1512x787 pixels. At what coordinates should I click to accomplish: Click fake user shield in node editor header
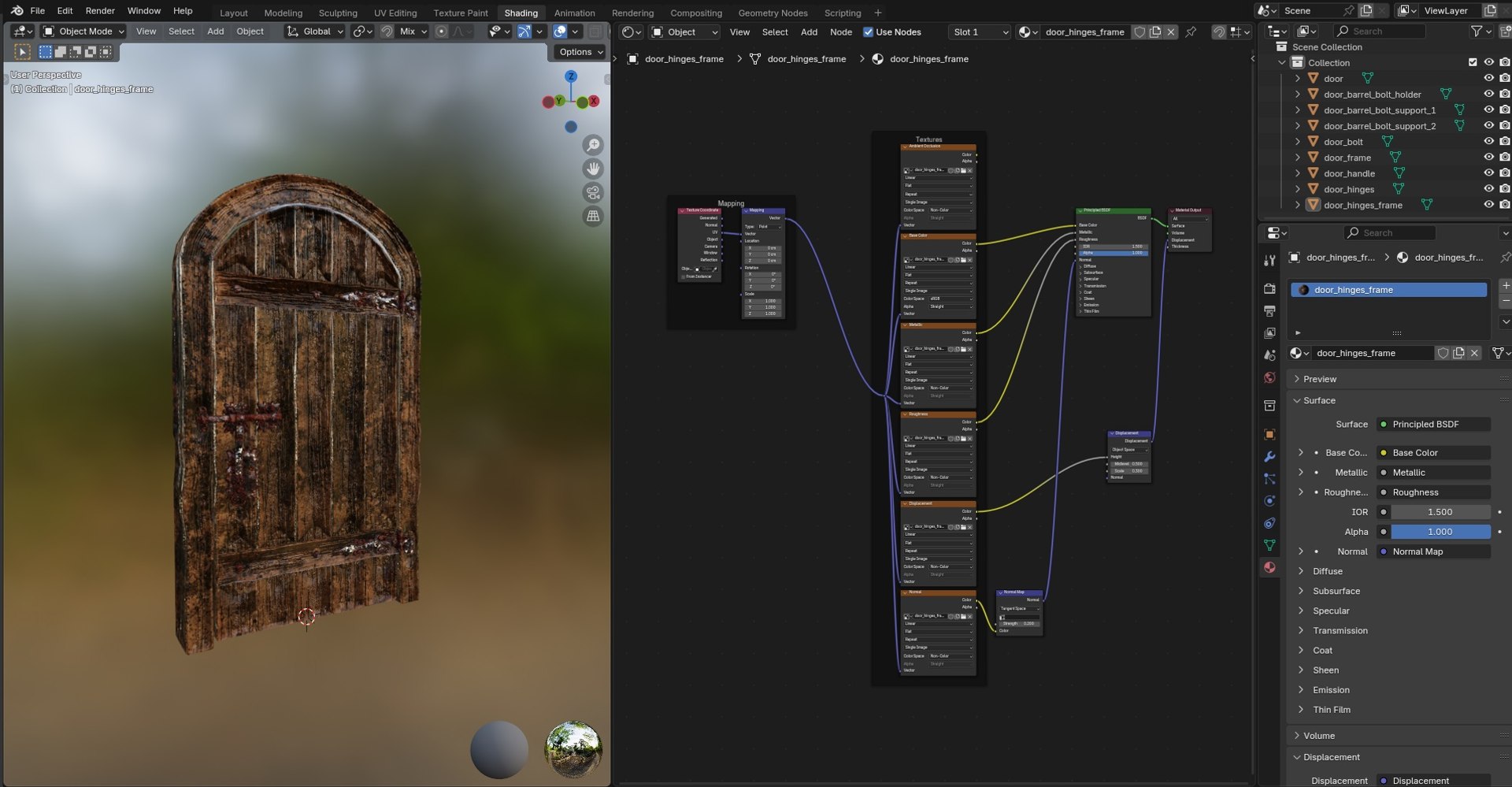click(1139, 32)
